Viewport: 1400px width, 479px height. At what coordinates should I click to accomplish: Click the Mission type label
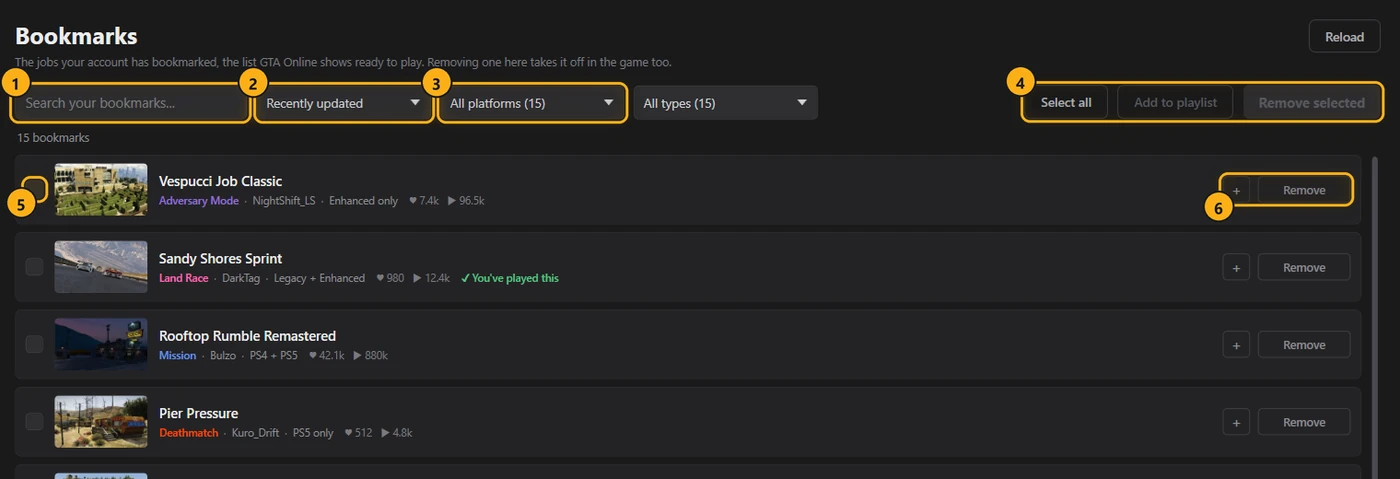click(177, 355)
